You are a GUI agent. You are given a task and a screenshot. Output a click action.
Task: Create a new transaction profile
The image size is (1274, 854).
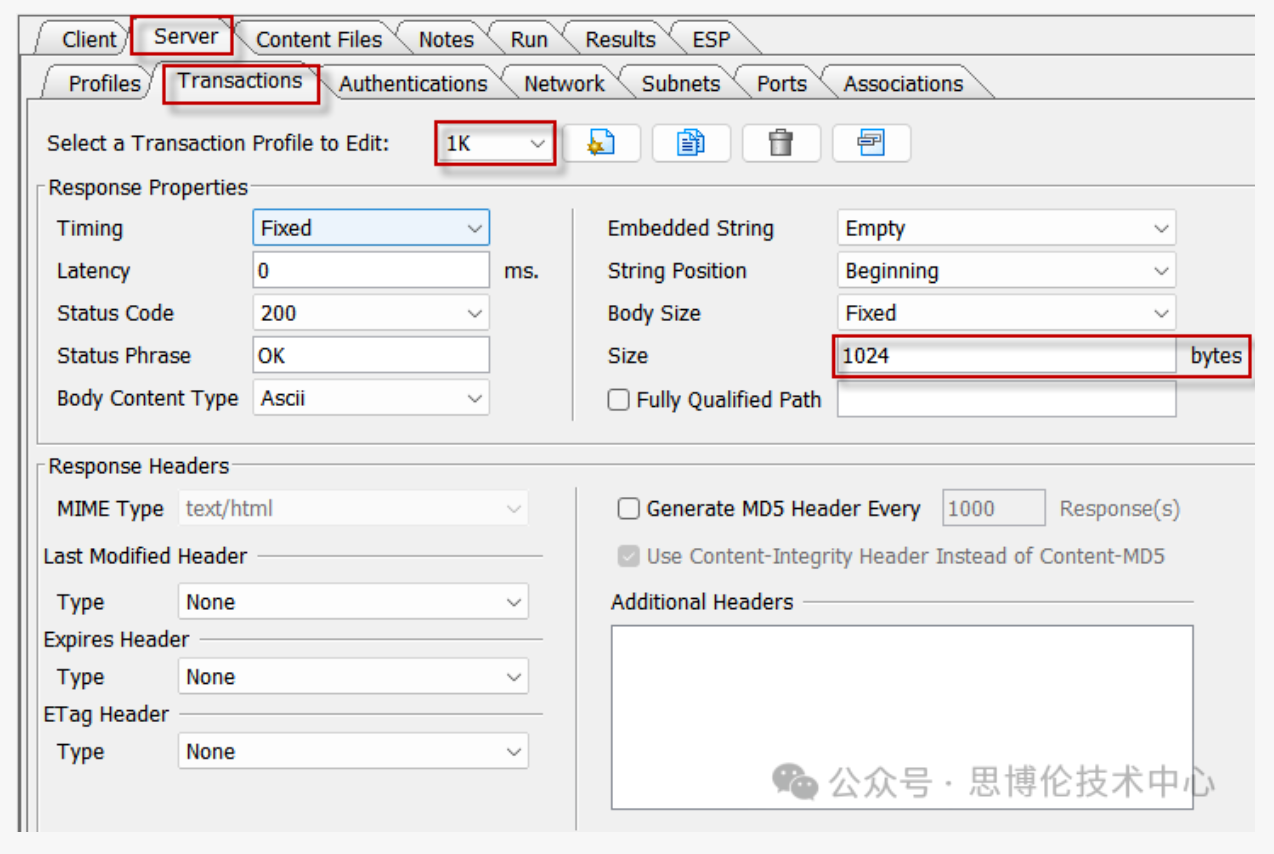tap(600, 143)
